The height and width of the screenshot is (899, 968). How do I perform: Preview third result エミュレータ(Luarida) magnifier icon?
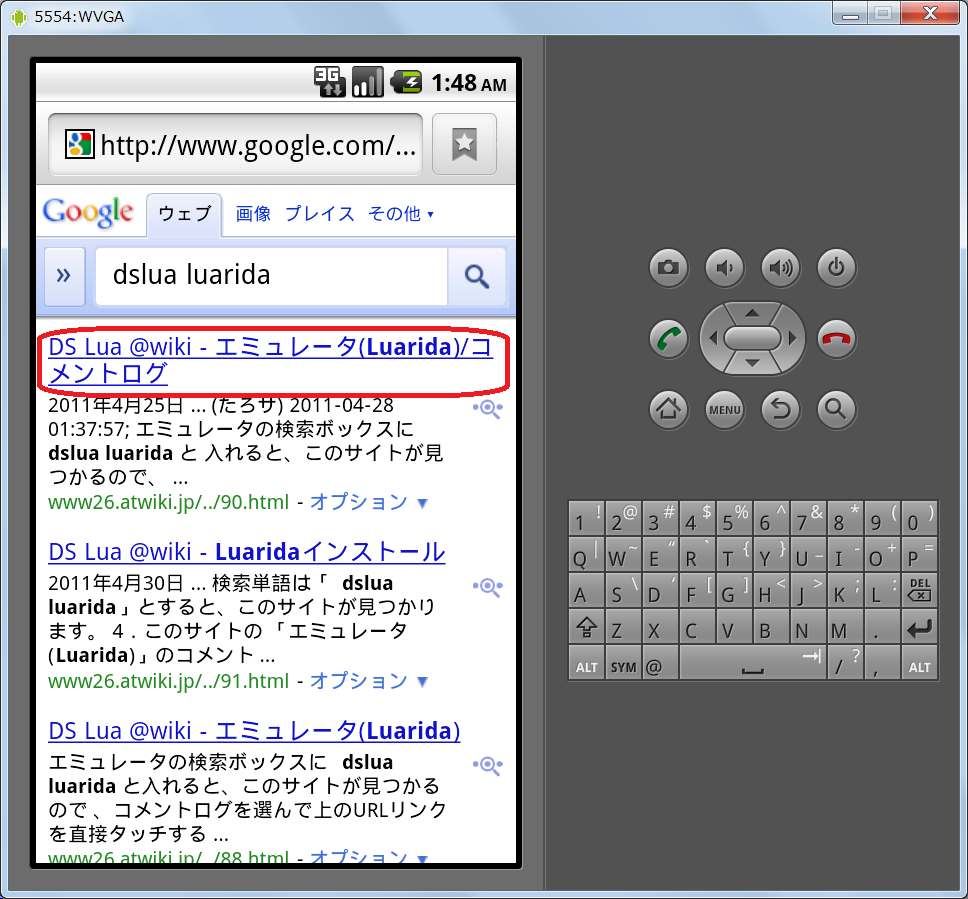pyautogui.click(x=488, y=765)
